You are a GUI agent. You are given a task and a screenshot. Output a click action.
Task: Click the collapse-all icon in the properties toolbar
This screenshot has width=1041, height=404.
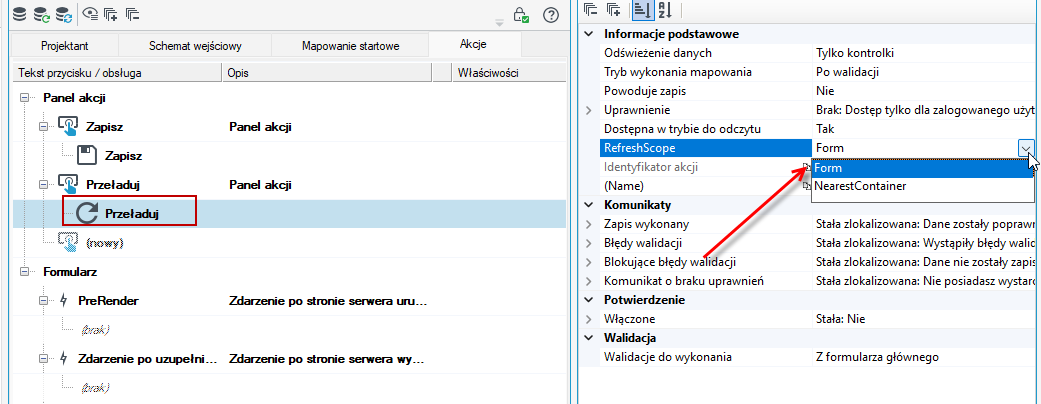[x=590, y=9]
